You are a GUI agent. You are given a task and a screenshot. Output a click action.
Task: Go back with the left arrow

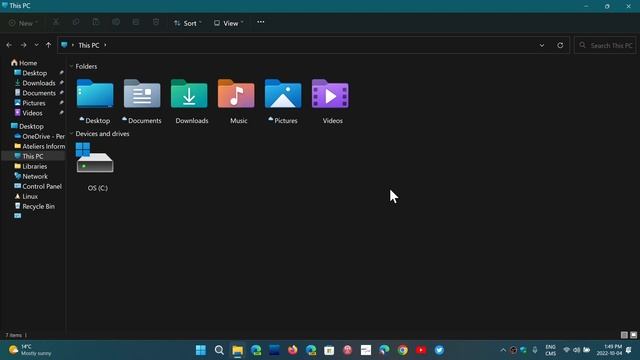pos(9,45)
